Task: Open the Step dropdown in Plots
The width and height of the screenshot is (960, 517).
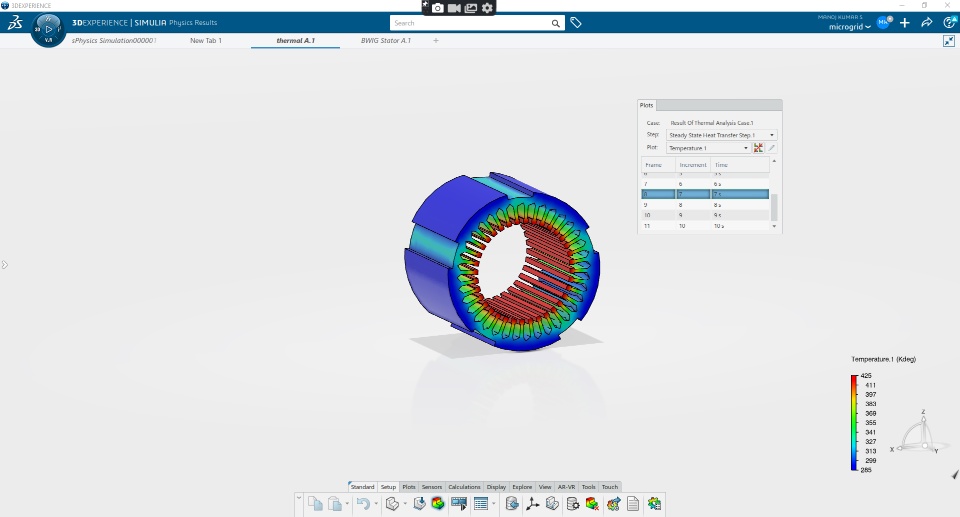Action: tap(722, 135)
